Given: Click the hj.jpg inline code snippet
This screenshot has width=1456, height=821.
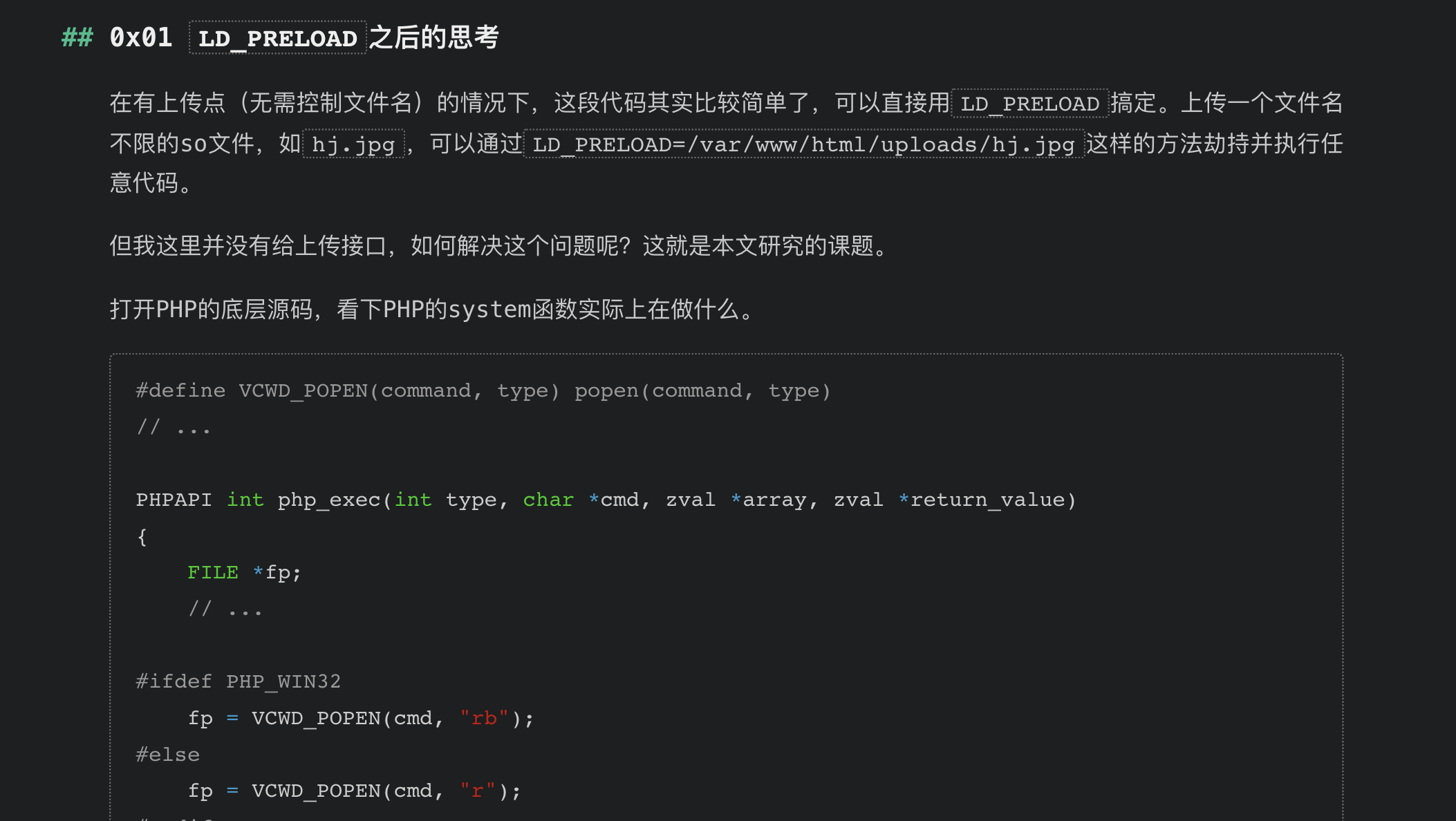Looking at the screenshot, I should click(x=353, y=144).
